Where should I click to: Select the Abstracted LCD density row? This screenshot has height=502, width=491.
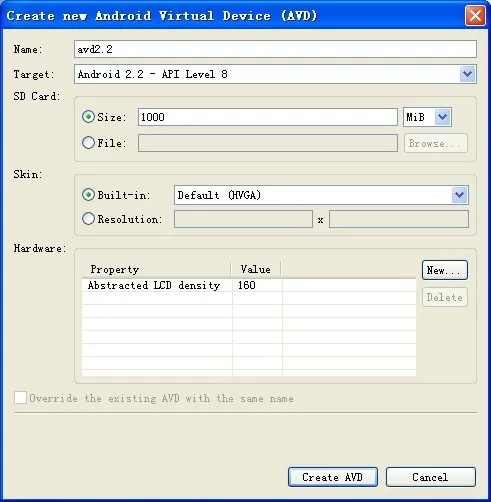[249, 285]
